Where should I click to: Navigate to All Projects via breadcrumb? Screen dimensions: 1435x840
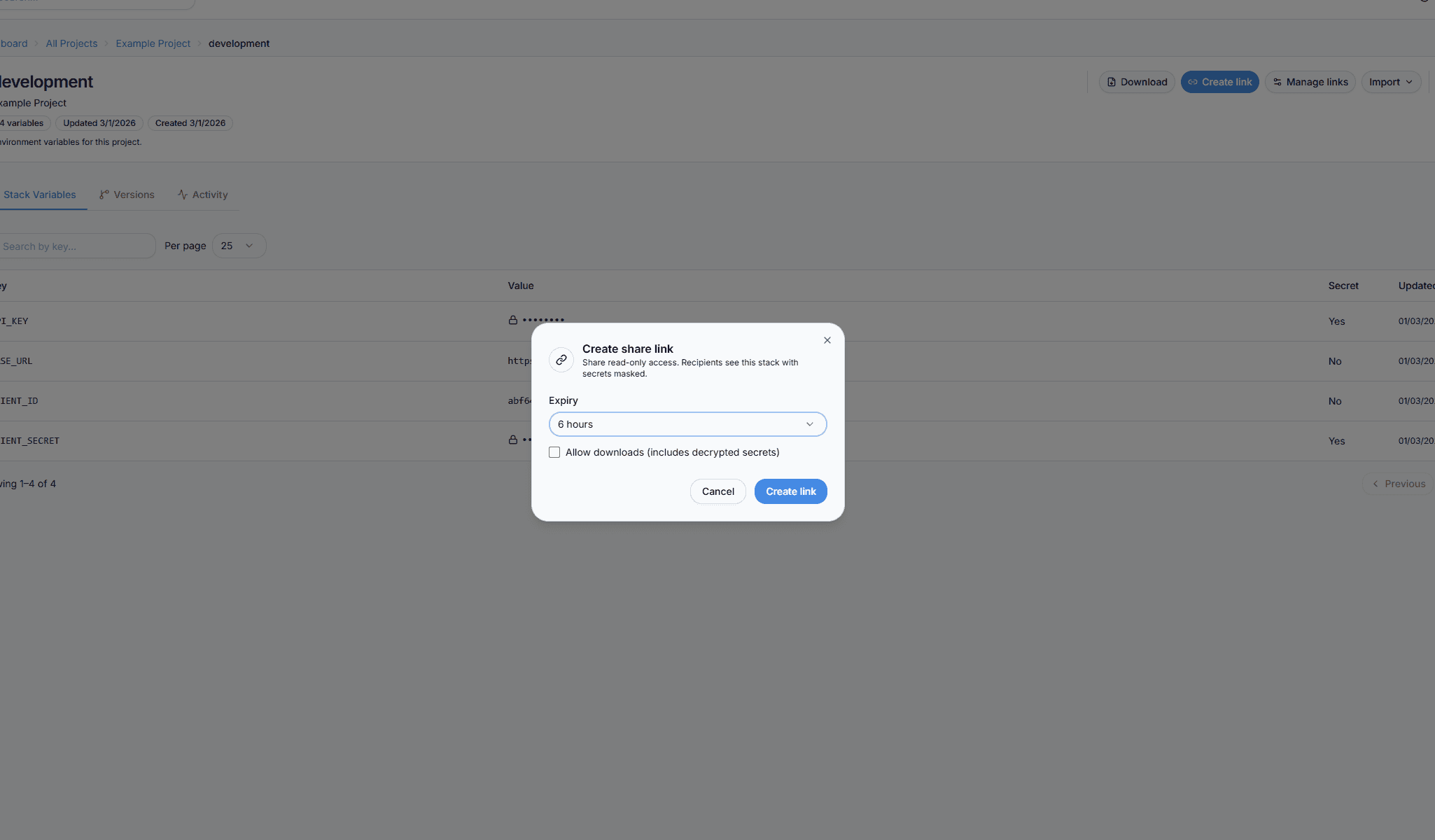click(71, 43)
